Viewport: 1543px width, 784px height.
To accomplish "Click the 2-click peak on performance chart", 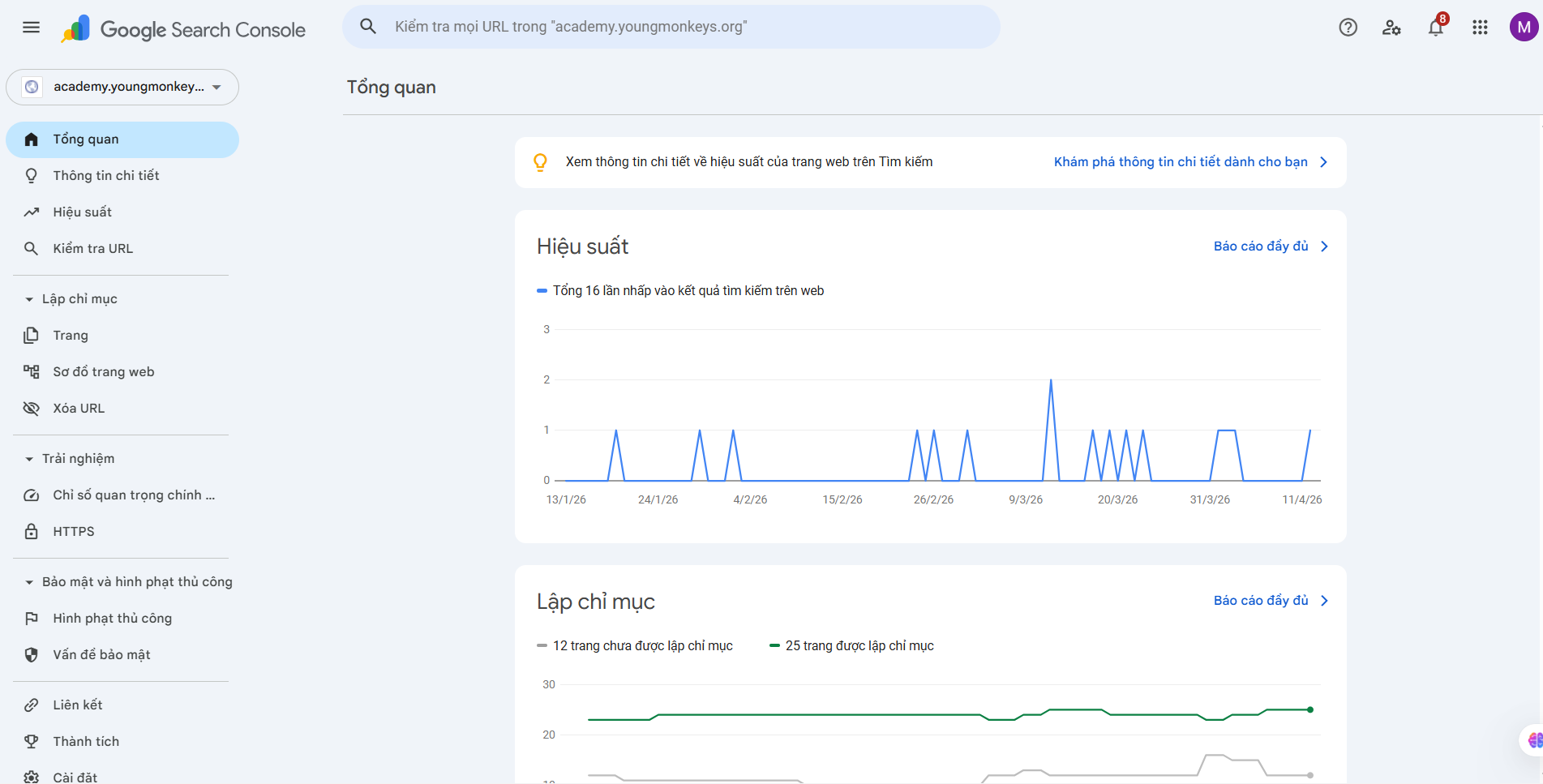I will (1051, 380).
